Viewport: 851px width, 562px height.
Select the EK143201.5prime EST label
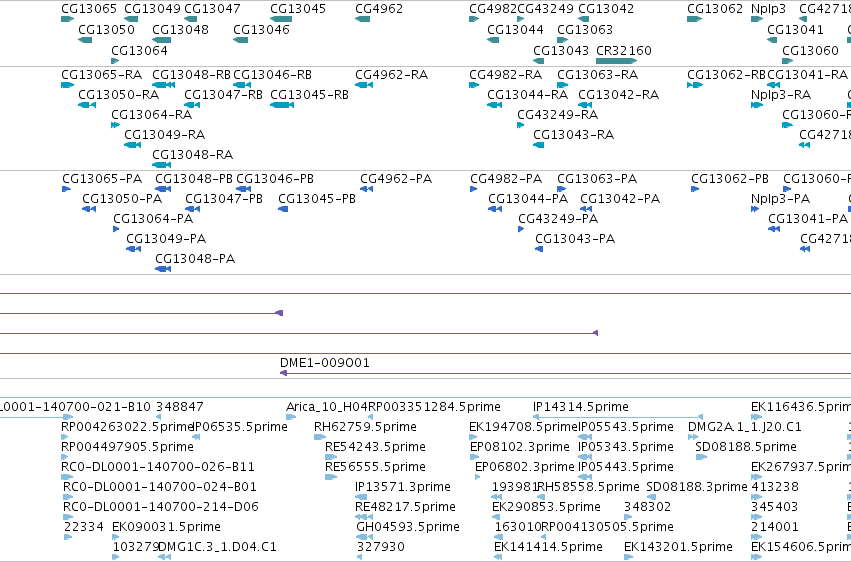(x=678, y=547)
